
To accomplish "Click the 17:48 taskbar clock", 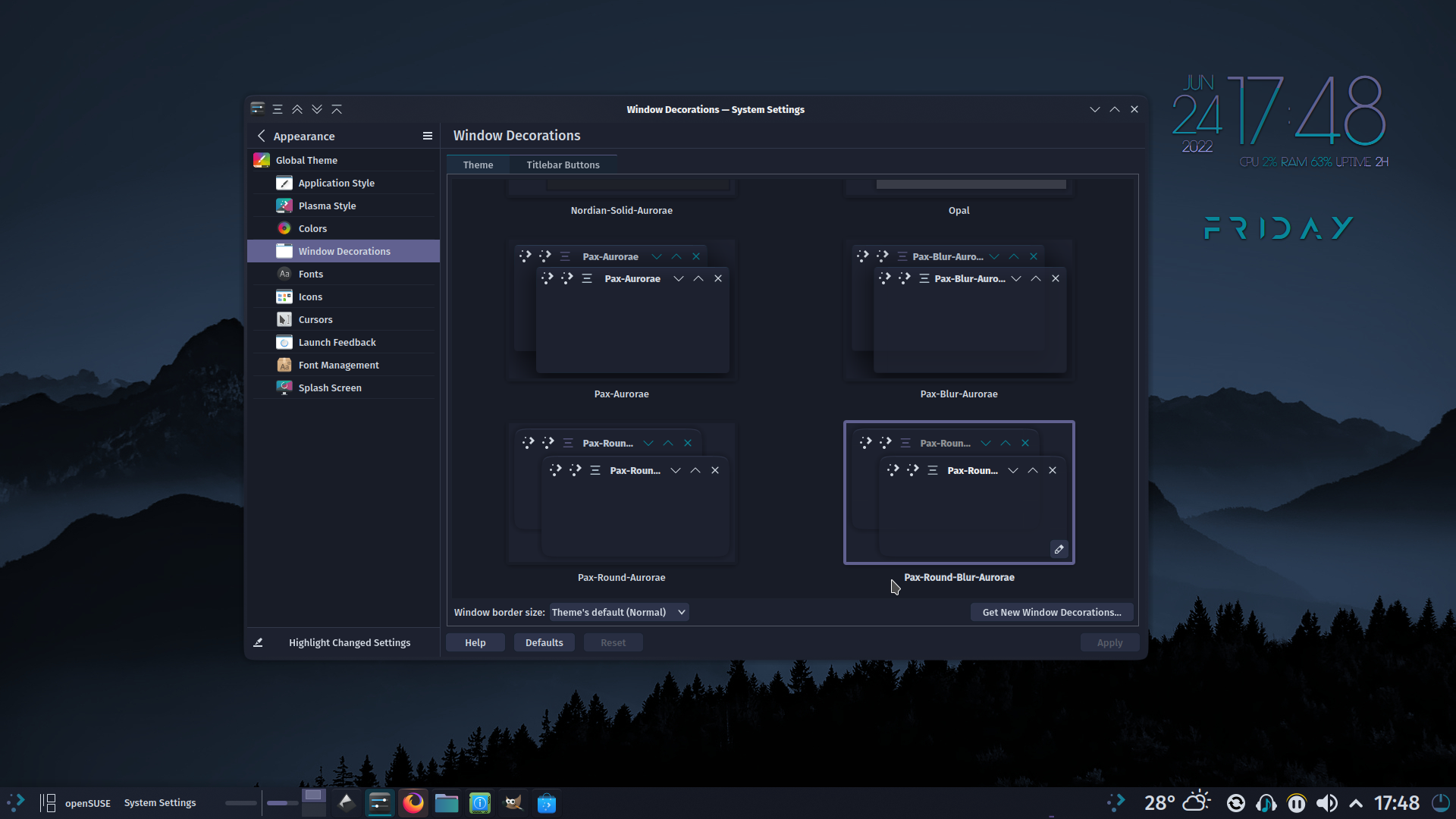I will (1397, 802).
